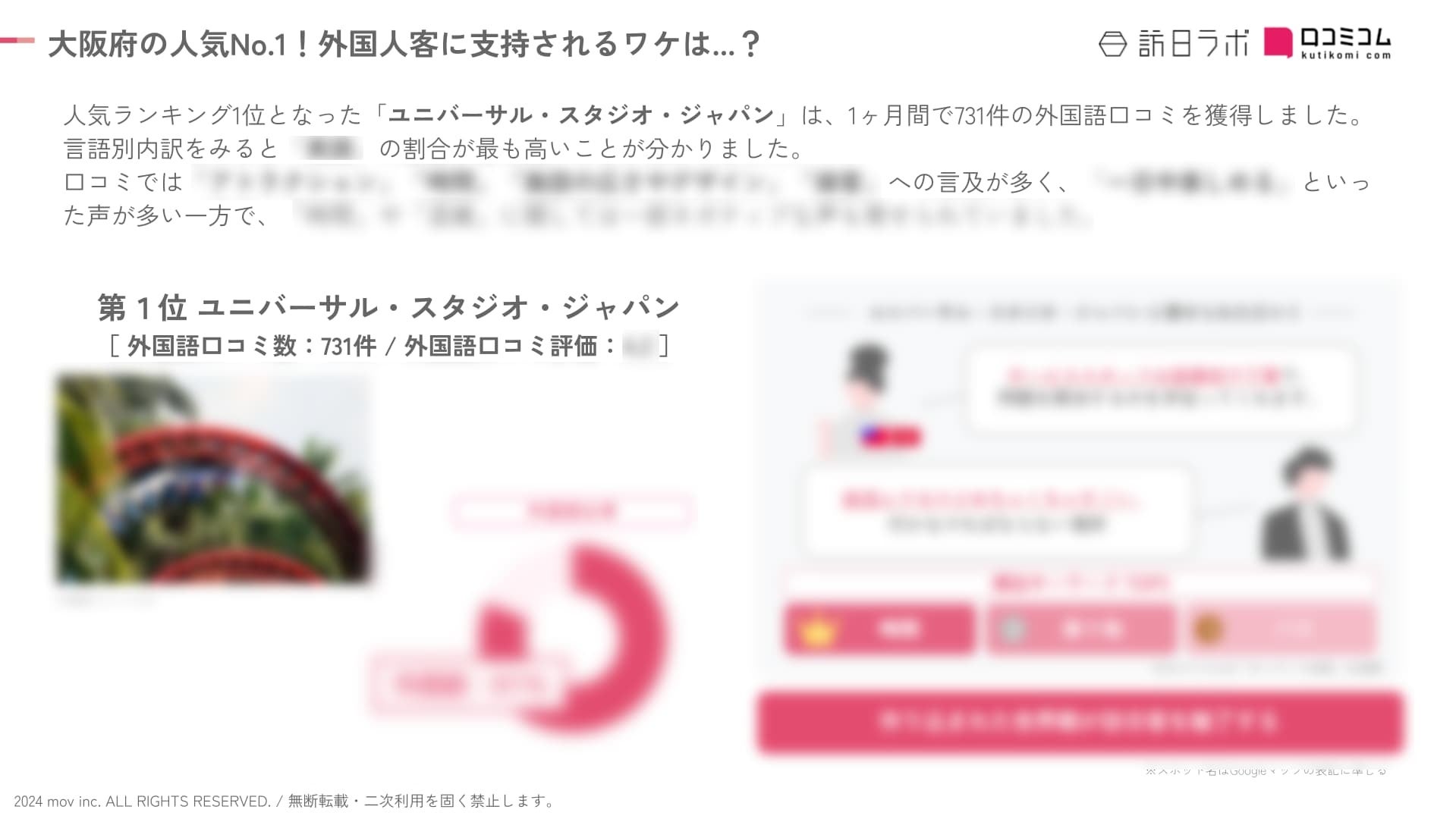
Task: Click the lower speech bubble review
Action: (x=995, y=512)
